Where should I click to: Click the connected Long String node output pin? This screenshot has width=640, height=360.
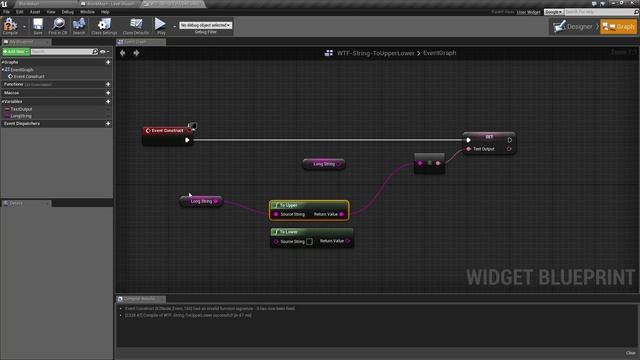tap(216, 201)
